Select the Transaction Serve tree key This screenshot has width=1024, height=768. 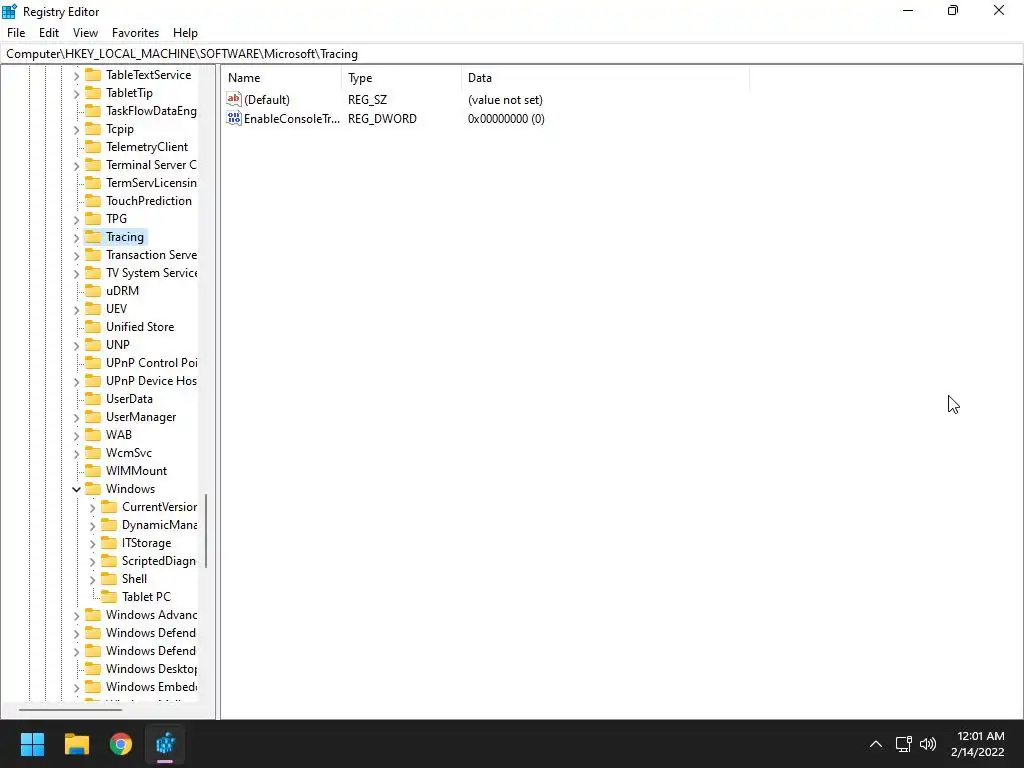152,255
